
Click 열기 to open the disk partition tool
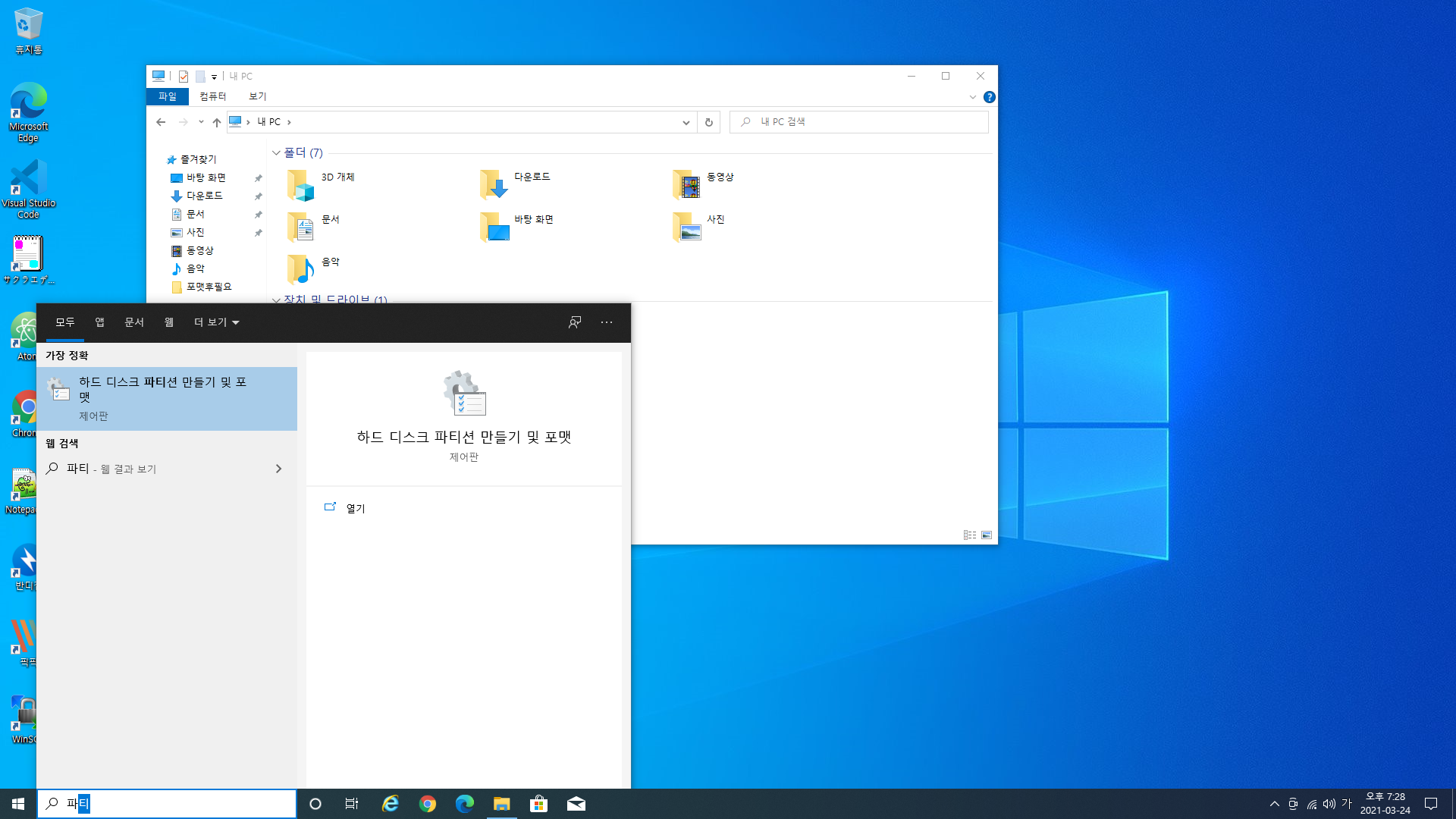pyautogui.click(x=355, y=508)
